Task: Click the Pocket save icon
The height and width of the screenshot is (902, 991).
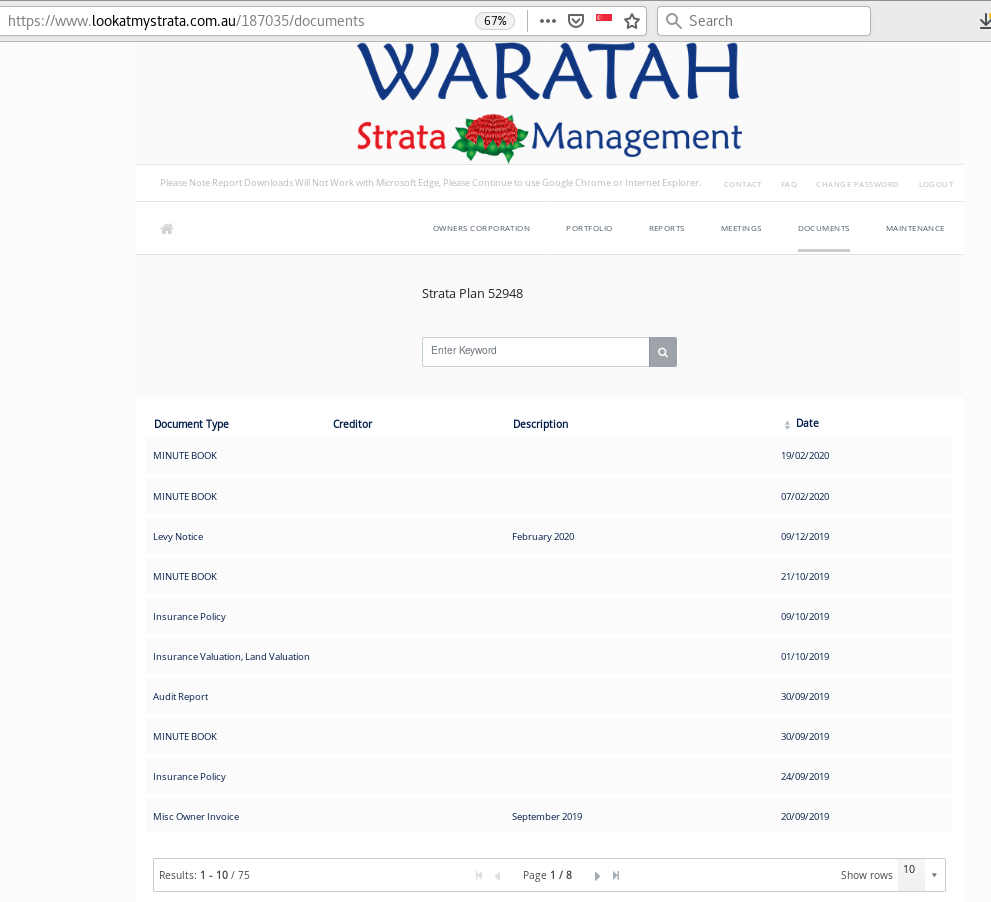Action: click(576, 21)
